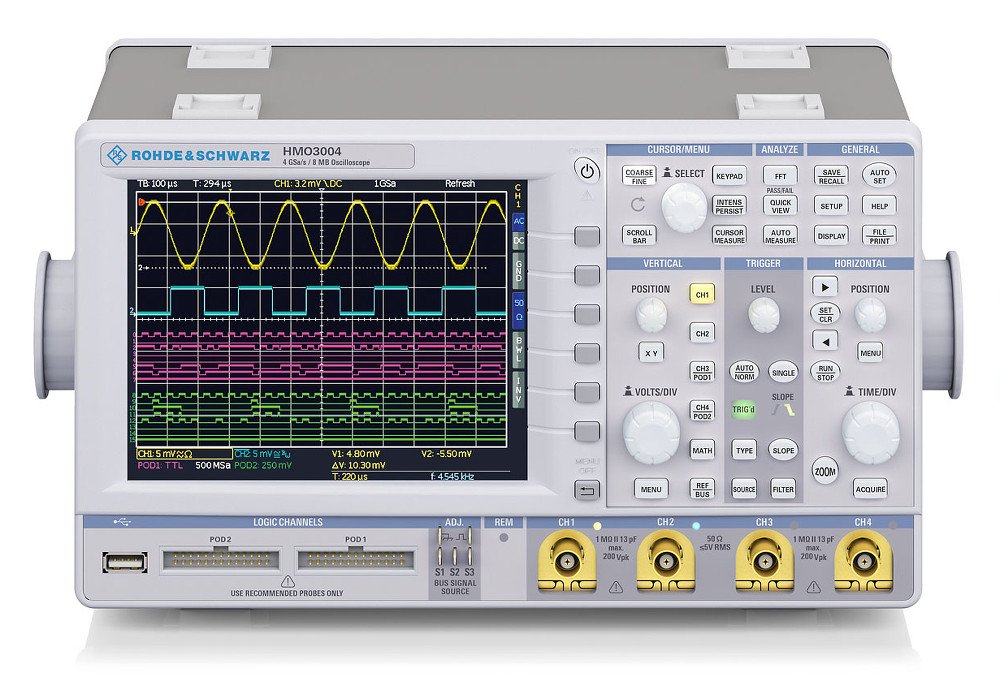Tap the front USB port
Image resolution: width=1000 pixels, height=690 pixels.
click(x=124, y=562)
